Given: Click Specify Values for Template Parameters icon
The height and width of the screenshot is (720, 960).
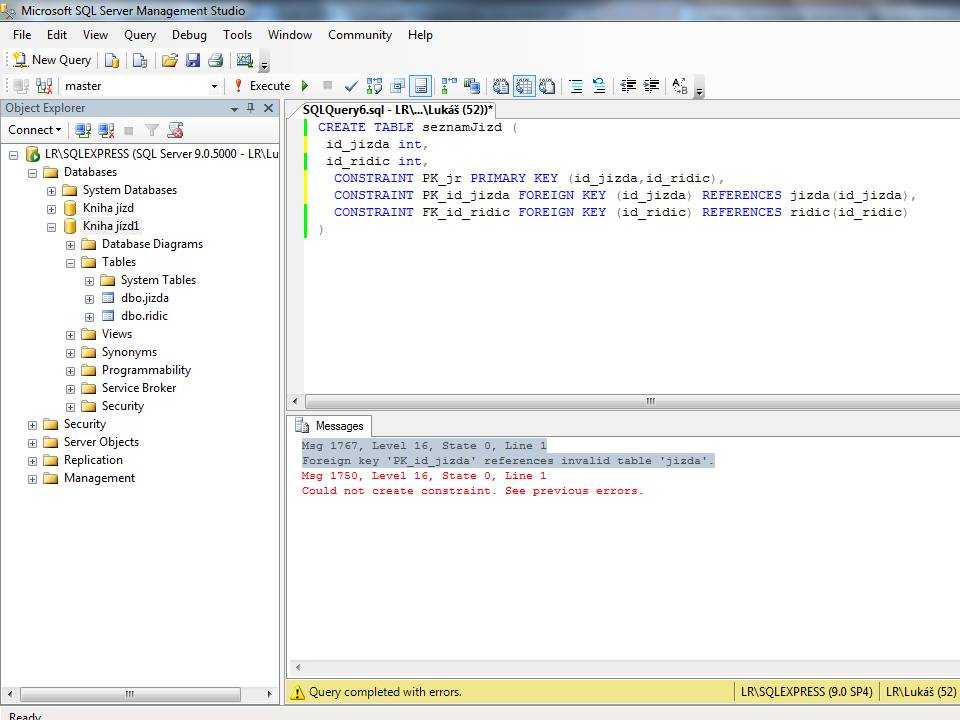Looking at the screenshot, I should tap(680, 86).
